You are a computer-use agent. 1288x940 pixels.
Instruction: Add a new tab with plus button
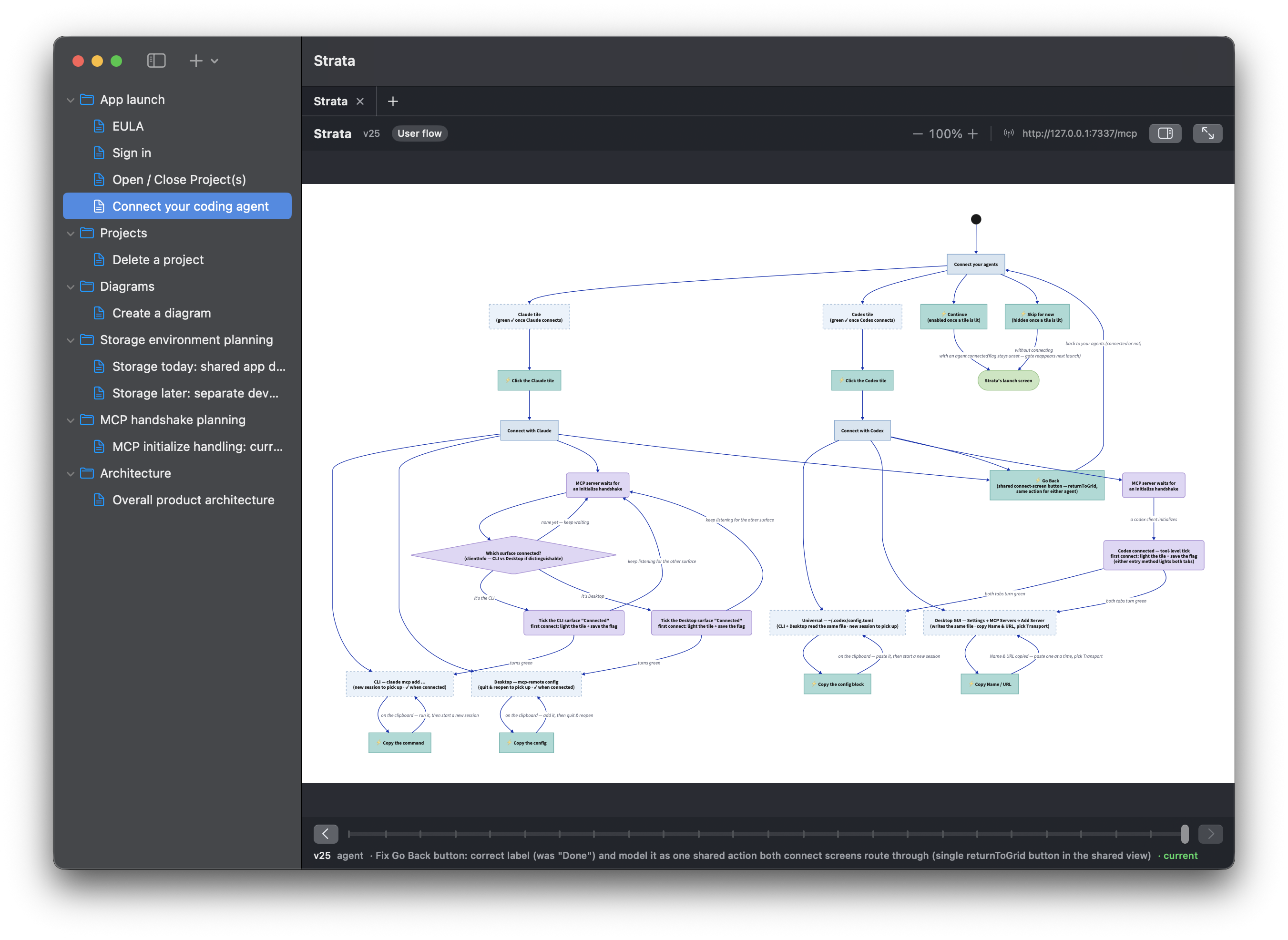(x=392, y=101)
